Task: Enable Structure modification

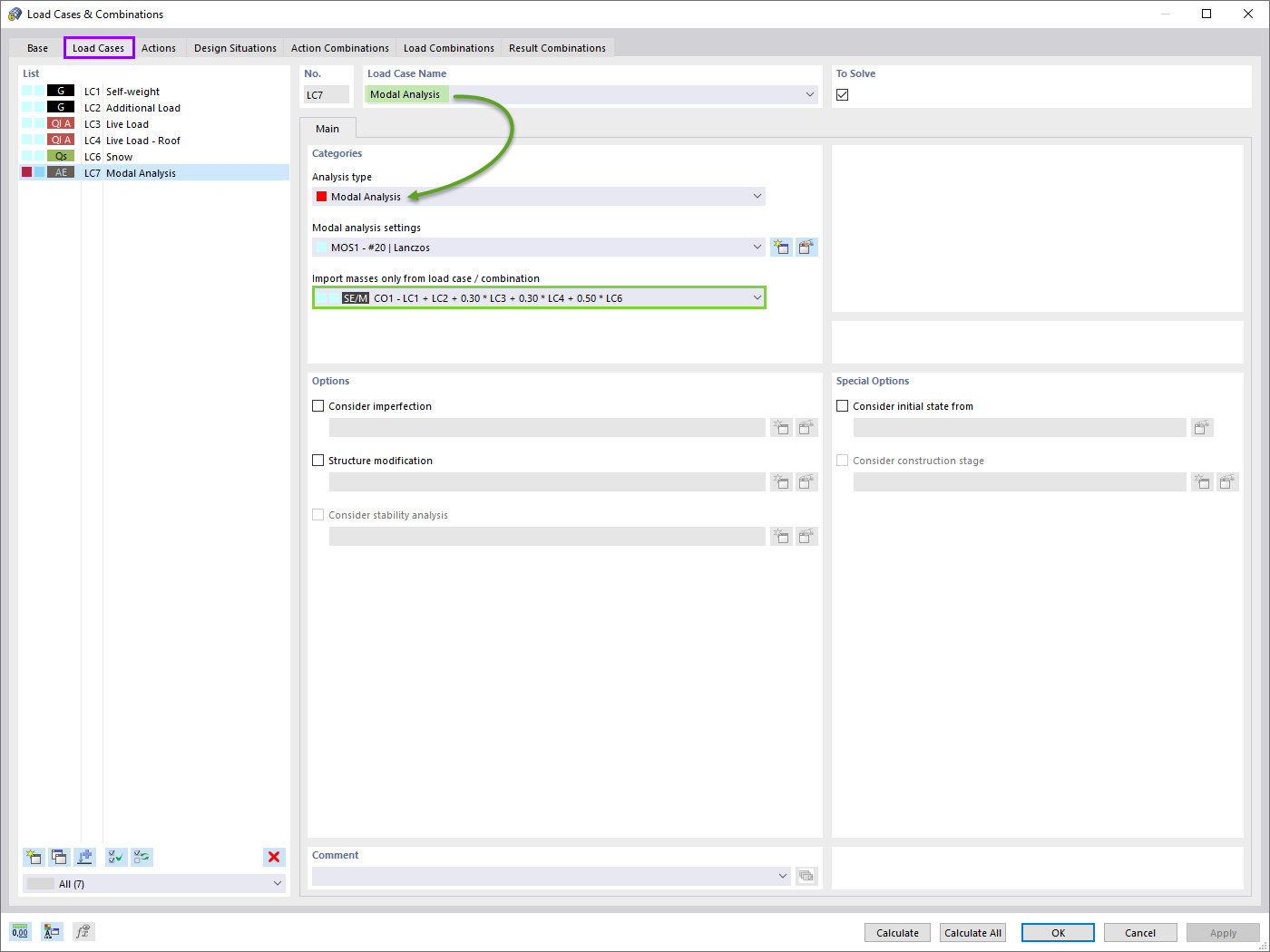Action: click(318, 461)
